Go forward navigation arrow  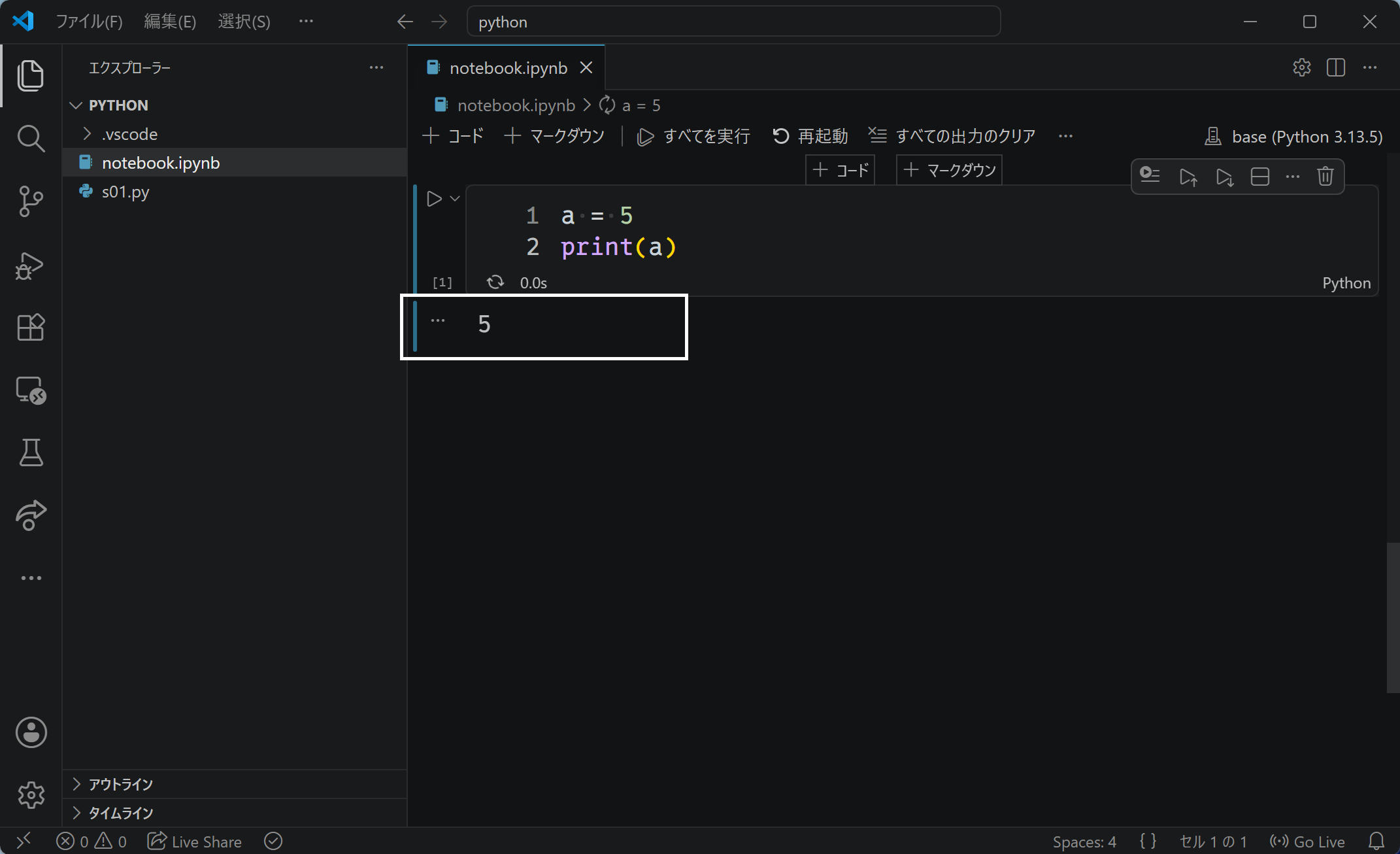pos(439,22)
